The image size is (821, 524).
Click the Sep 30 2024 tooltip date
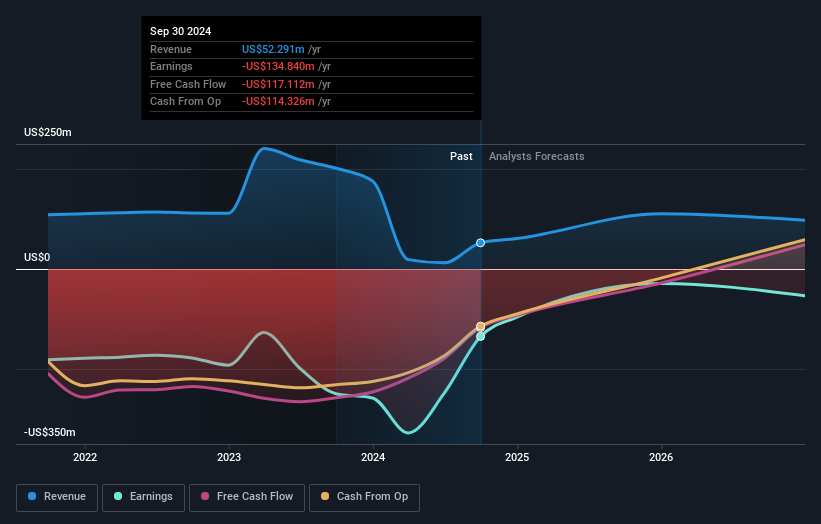(180, 31)
